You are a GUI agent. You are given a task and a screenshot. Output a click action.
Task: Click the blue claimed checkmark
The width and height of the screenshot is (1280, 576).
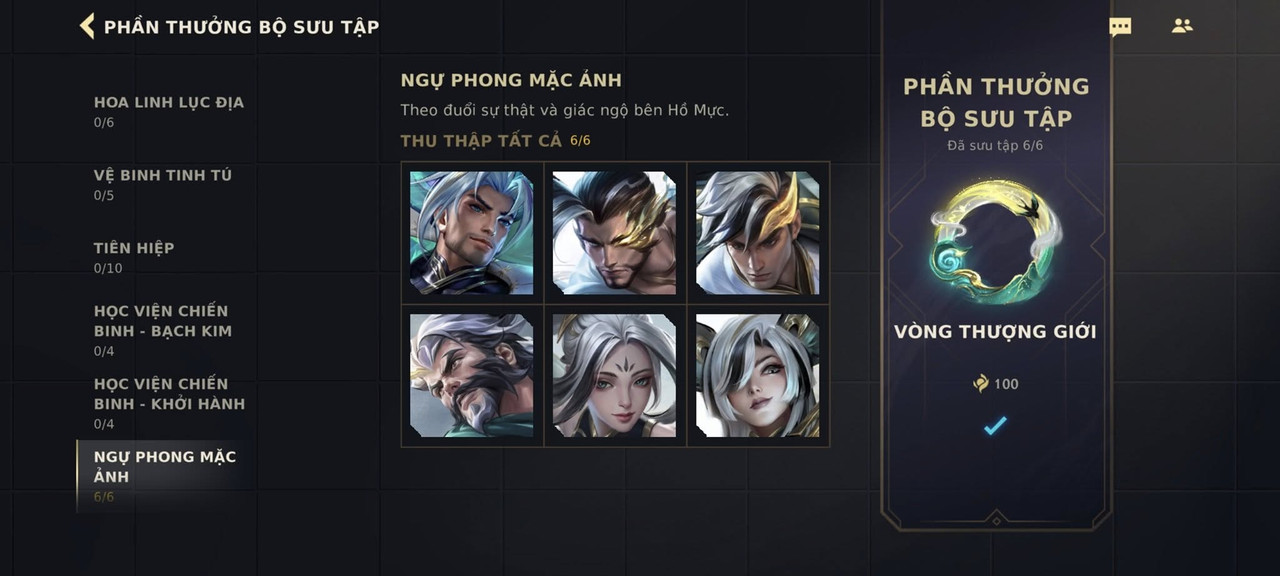pos(994,426)
